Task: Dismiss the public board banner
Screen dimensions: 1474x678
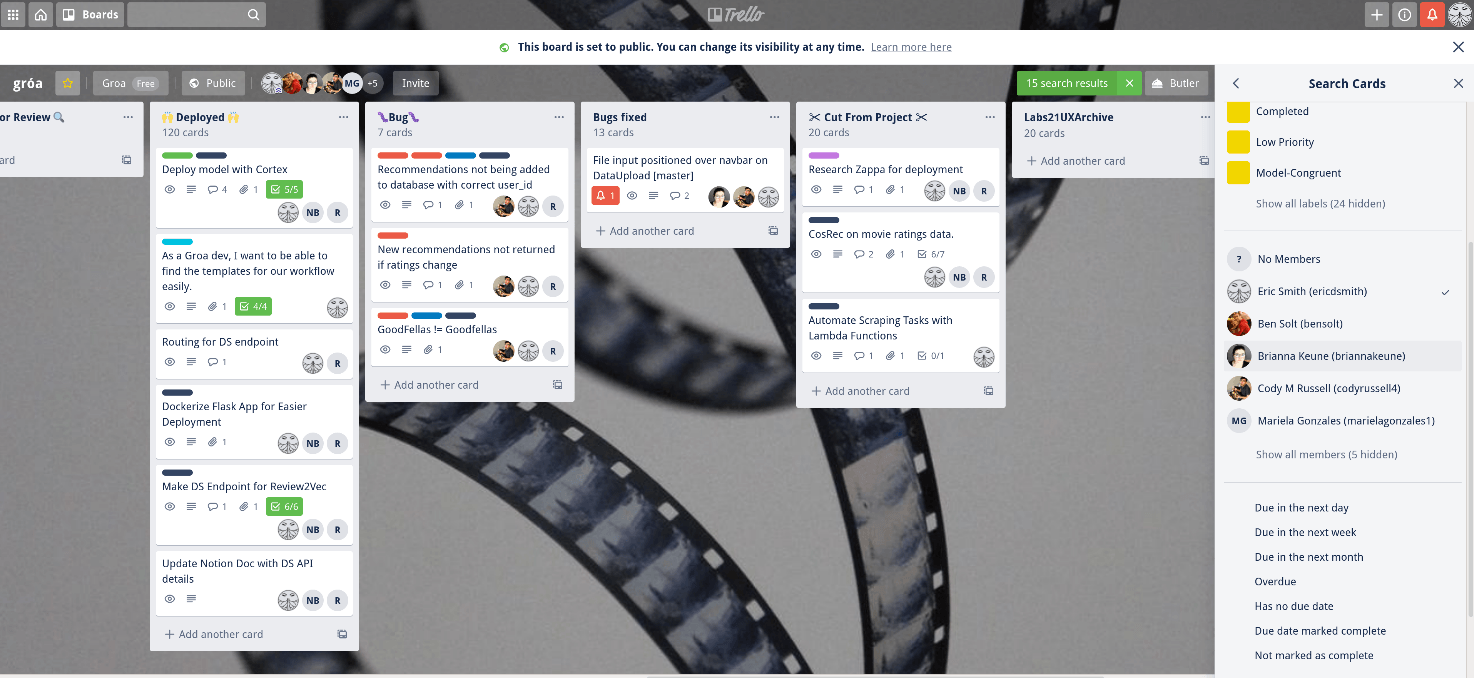Action: click(1458, 47)
